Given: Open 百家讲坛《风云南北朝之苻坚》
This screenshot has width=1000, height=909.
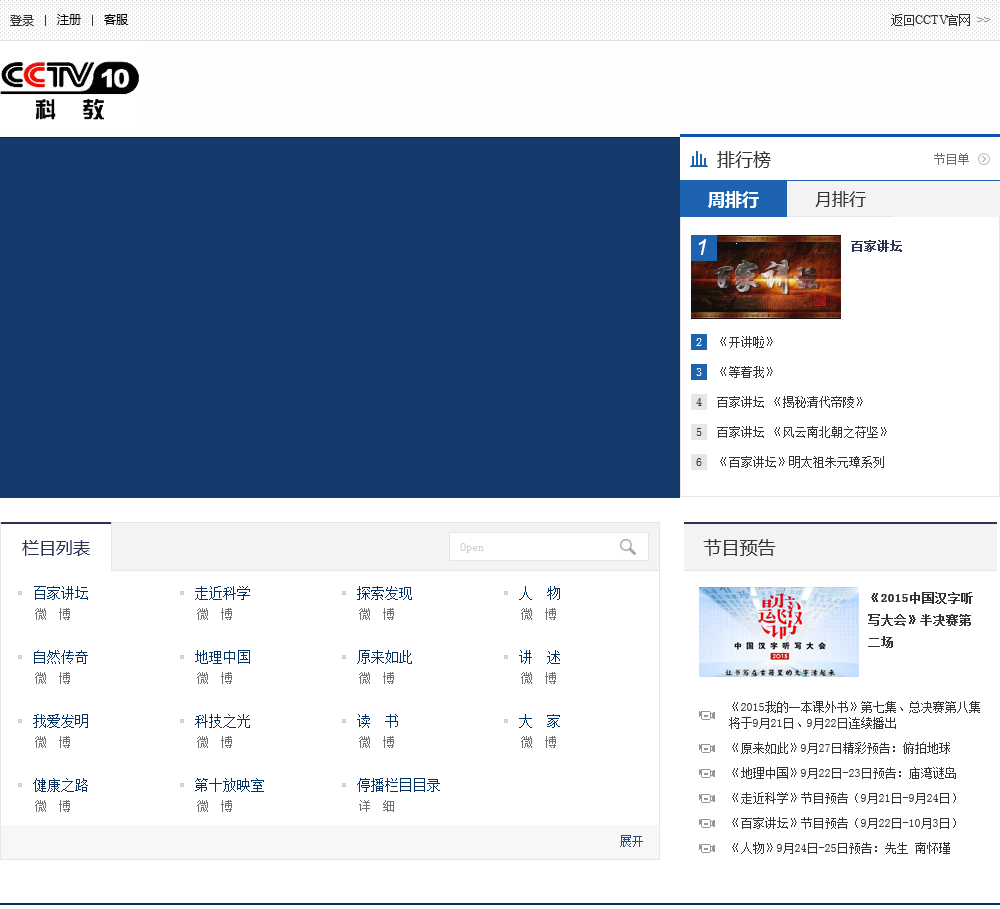Looking at the screenshot, I should [x=802, y=432].
